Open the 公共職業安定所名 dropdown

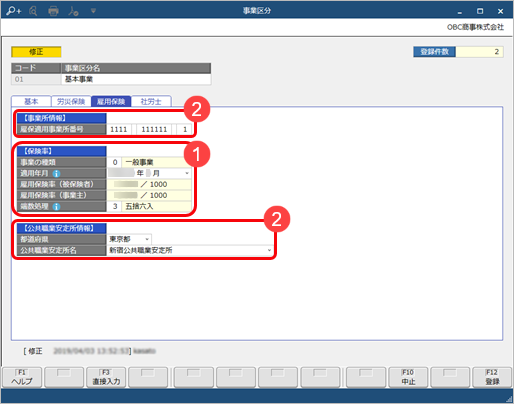[269, 250]
